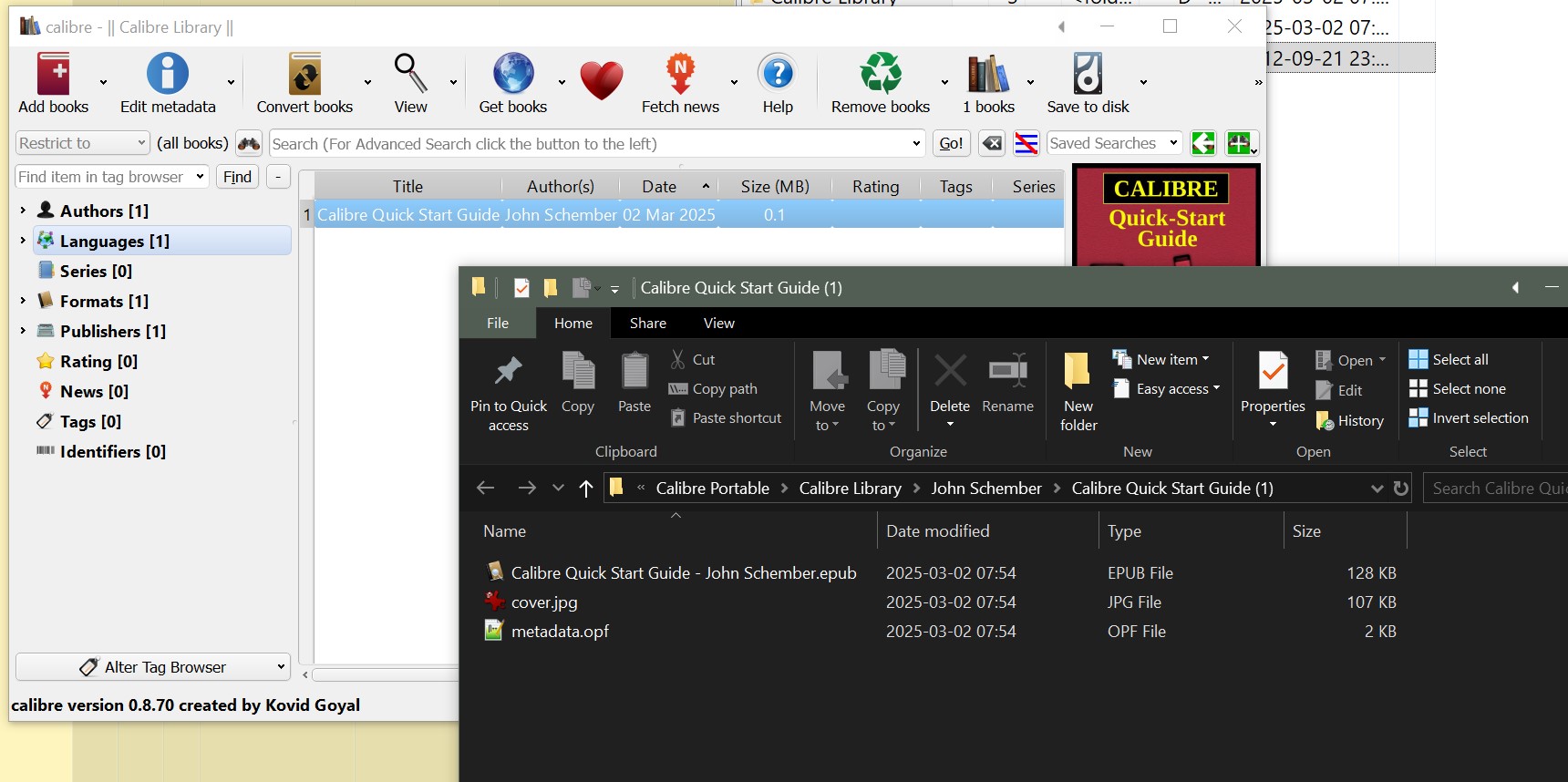Click the Properties checkmark in Explorer title bar
The width and height of the screenshot is (1568, 782).
pos(521,288)
